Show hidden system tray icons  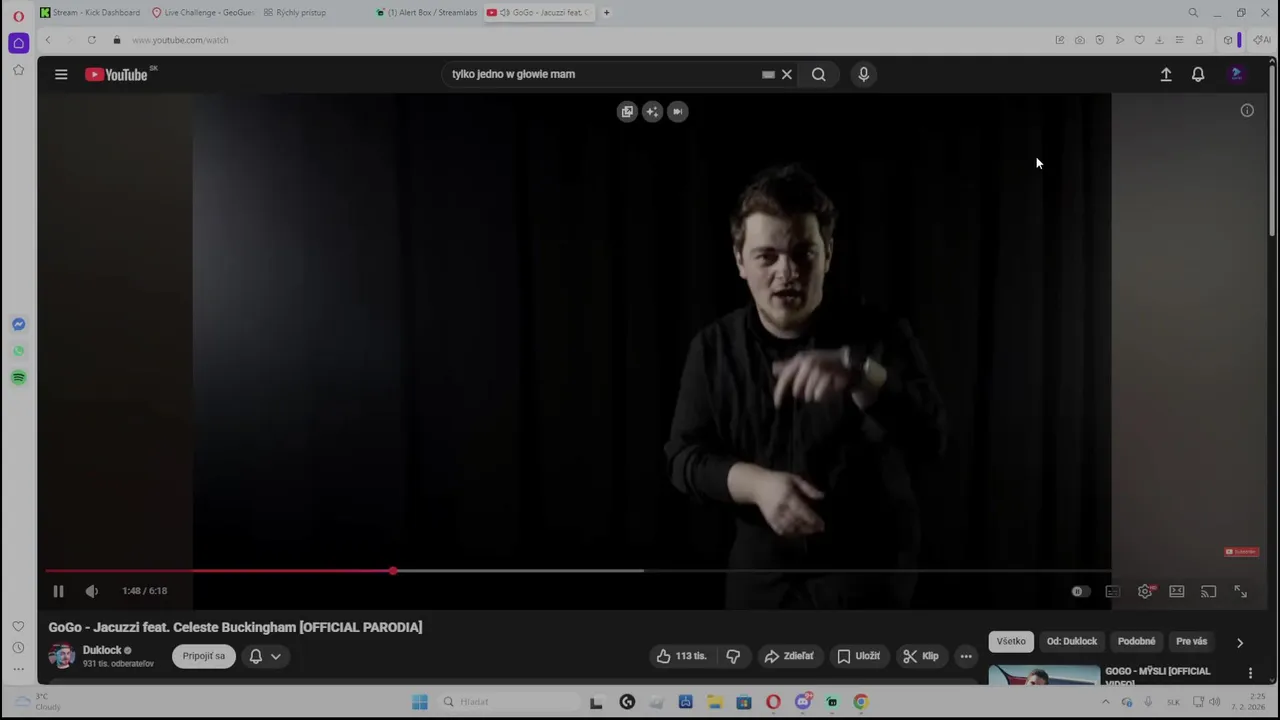[x=1106, y=702]
